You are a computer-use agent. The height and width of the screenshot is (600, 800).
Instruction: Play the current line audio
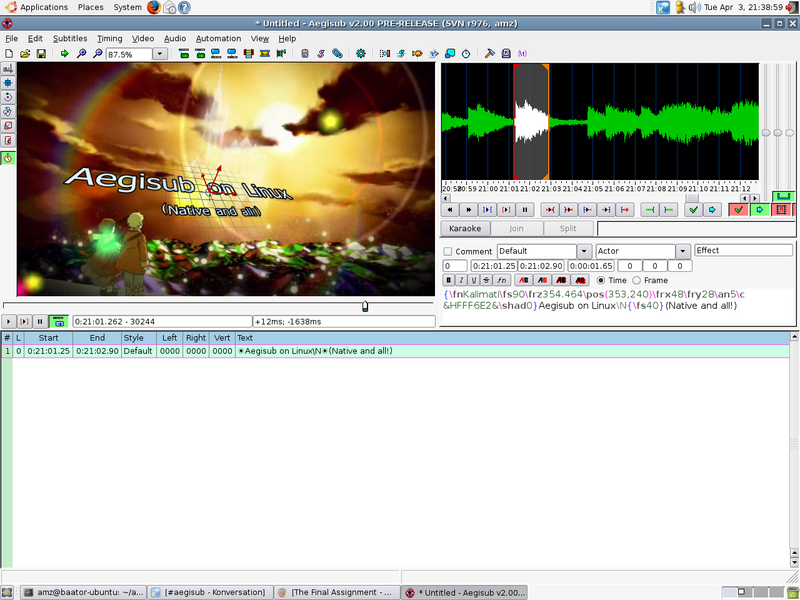pos(506,210)
